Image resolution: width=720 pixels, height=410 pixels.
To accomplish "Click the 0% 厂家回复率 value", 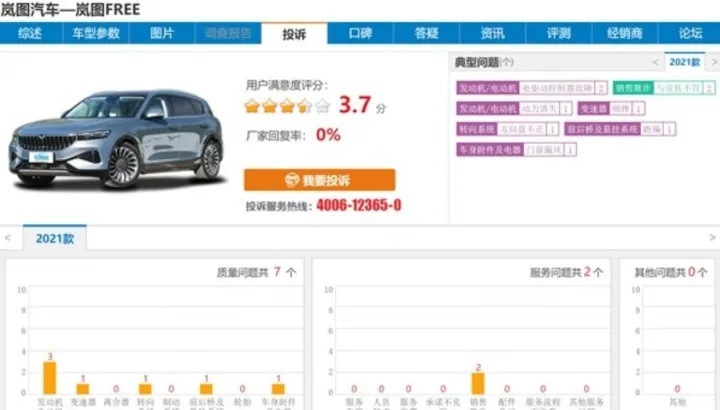I will 328,135.
